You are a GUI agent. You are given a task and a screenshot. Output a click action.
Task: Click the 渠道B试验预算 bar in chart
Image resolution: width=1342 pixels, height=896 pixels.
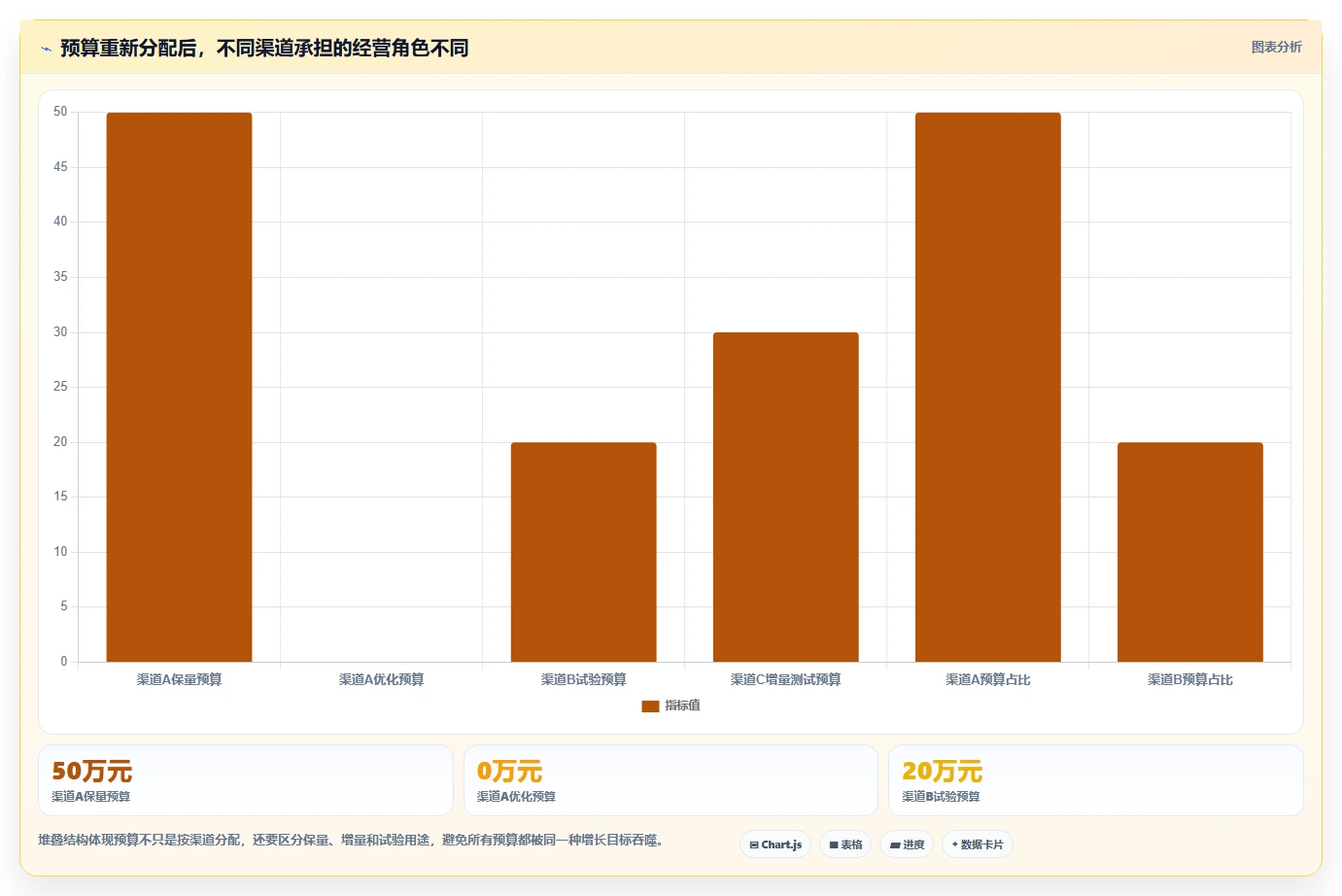click(x=584, y=552)
